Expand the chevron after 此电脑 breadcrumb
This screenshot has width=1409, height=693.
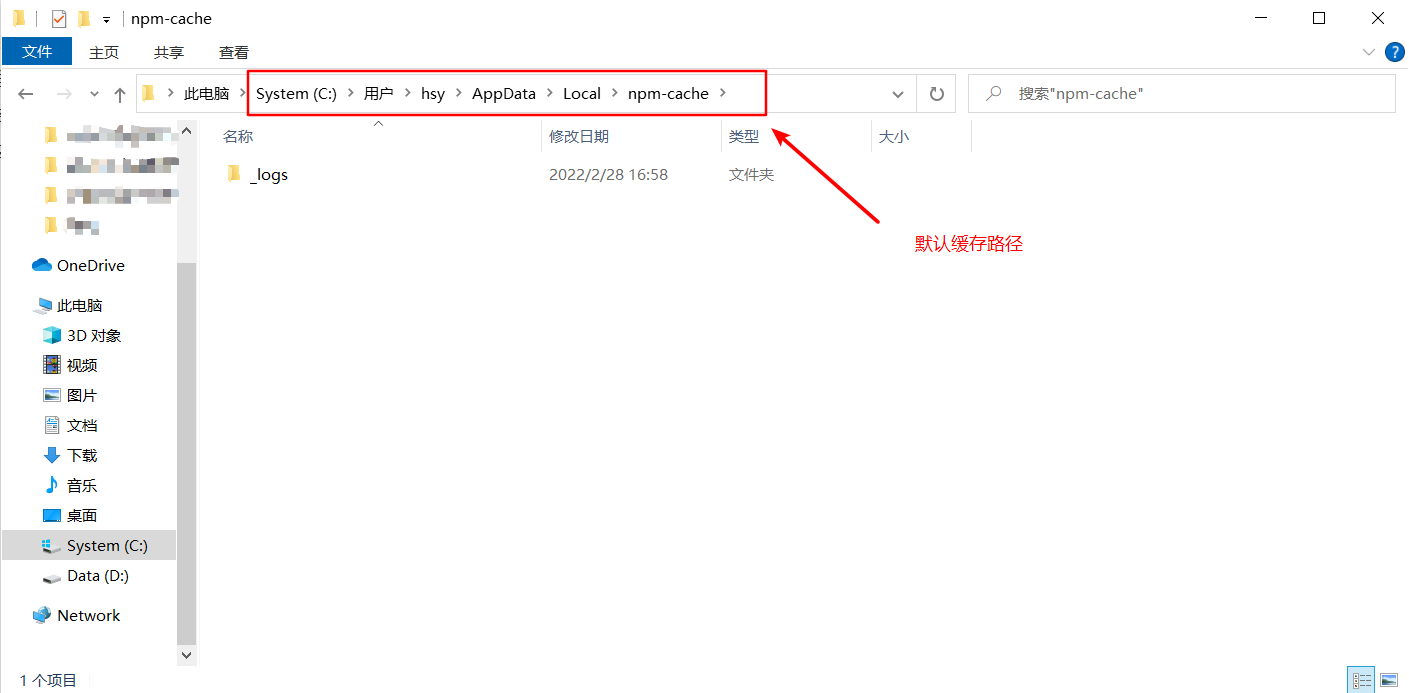[243, 94]
